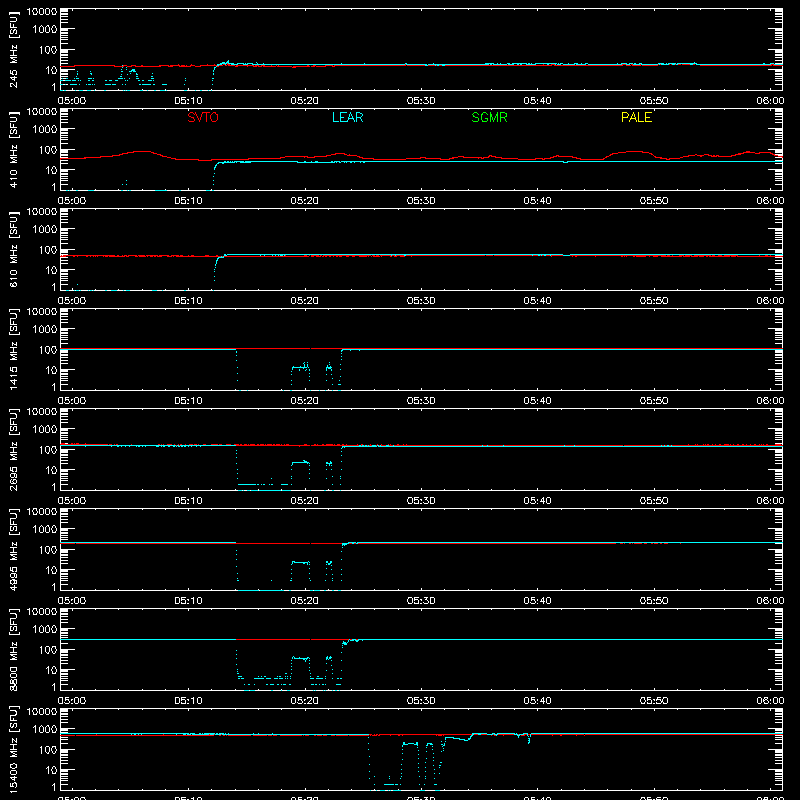The width and height of the screenshot is (800, 800).
Task: Click the 10 tick label on 1415 MHz plot
Action: coord(51,370)
